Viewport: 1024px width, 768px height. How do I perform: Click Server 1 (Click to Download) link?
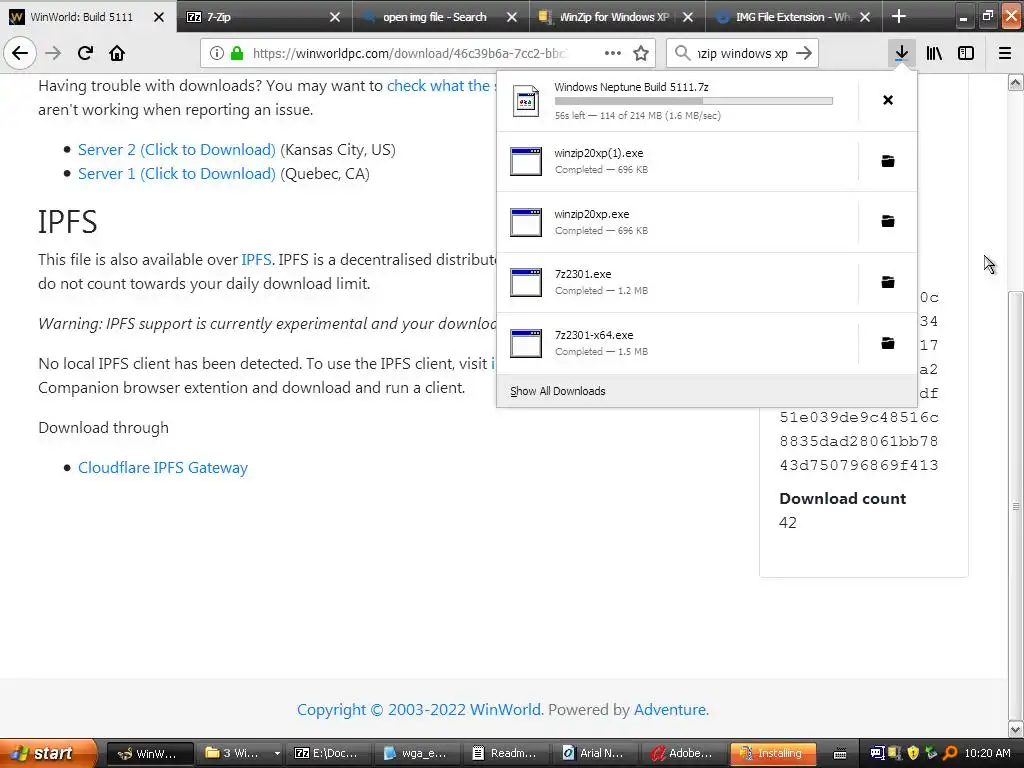click(177, 174)
